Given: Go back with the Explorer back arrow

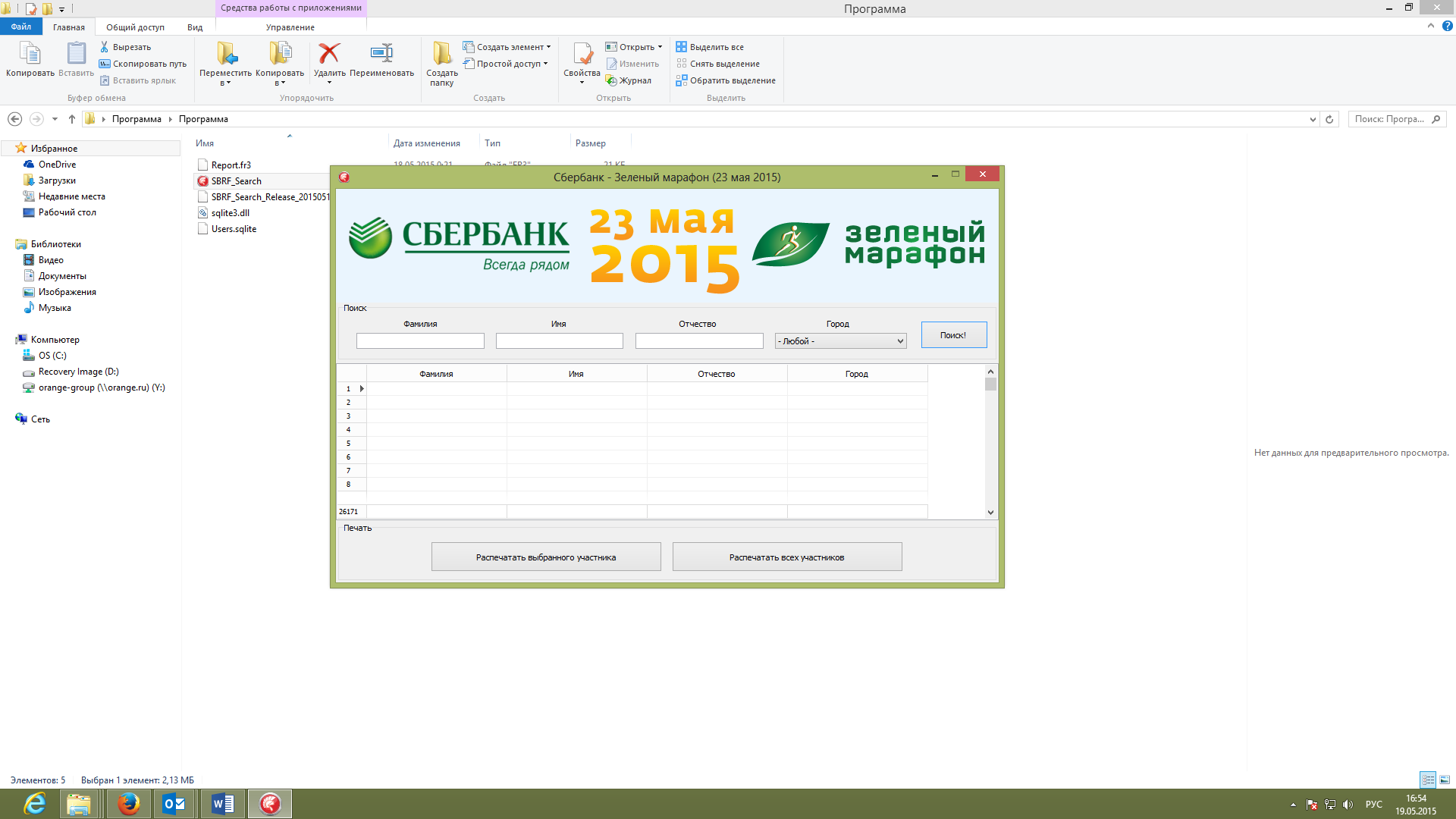Looking at the screenshot, I should tap(14, 119).
